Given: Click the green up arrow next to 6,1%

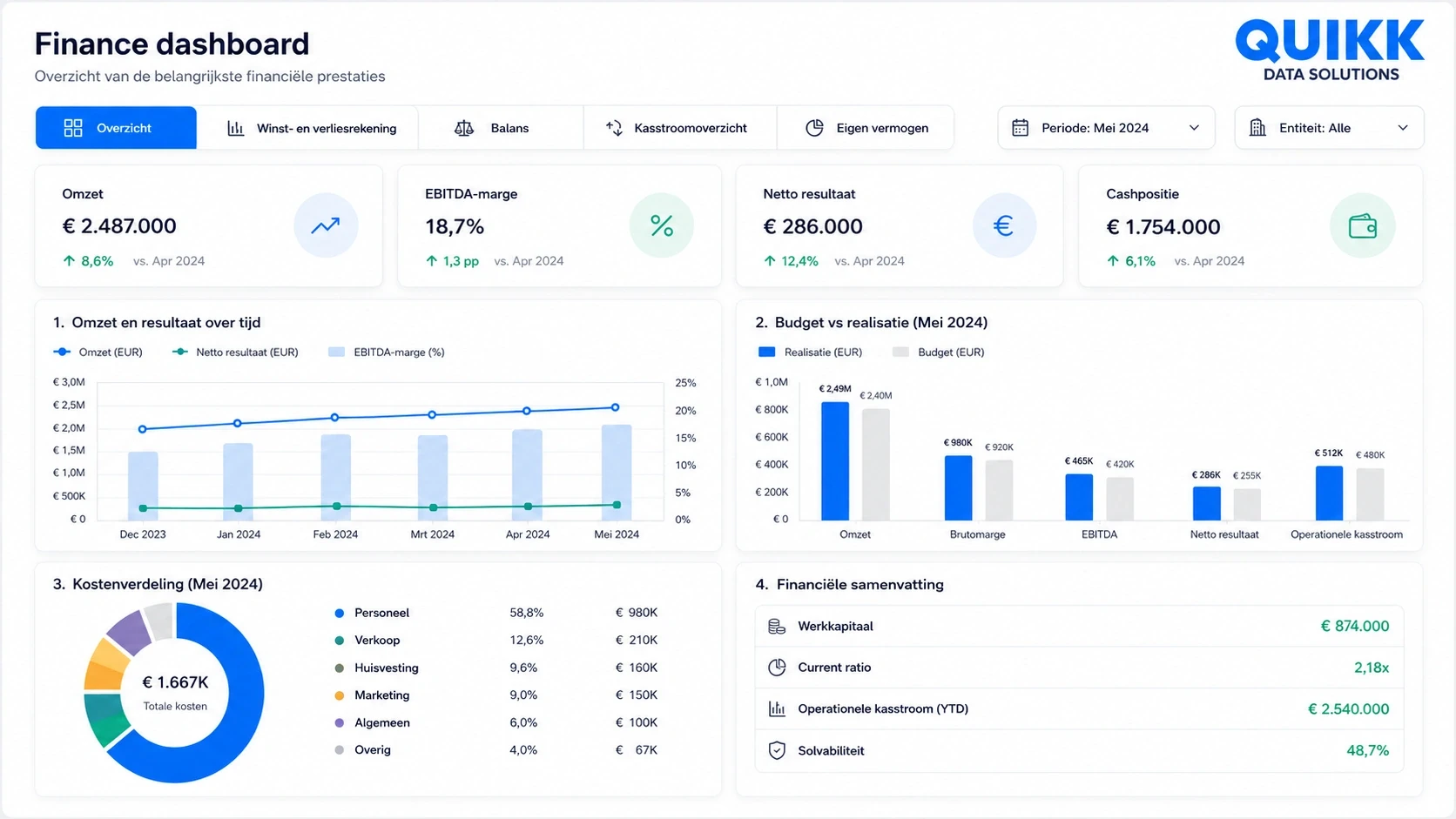Looking at the screenshot, I should (x=1113, y=261).
